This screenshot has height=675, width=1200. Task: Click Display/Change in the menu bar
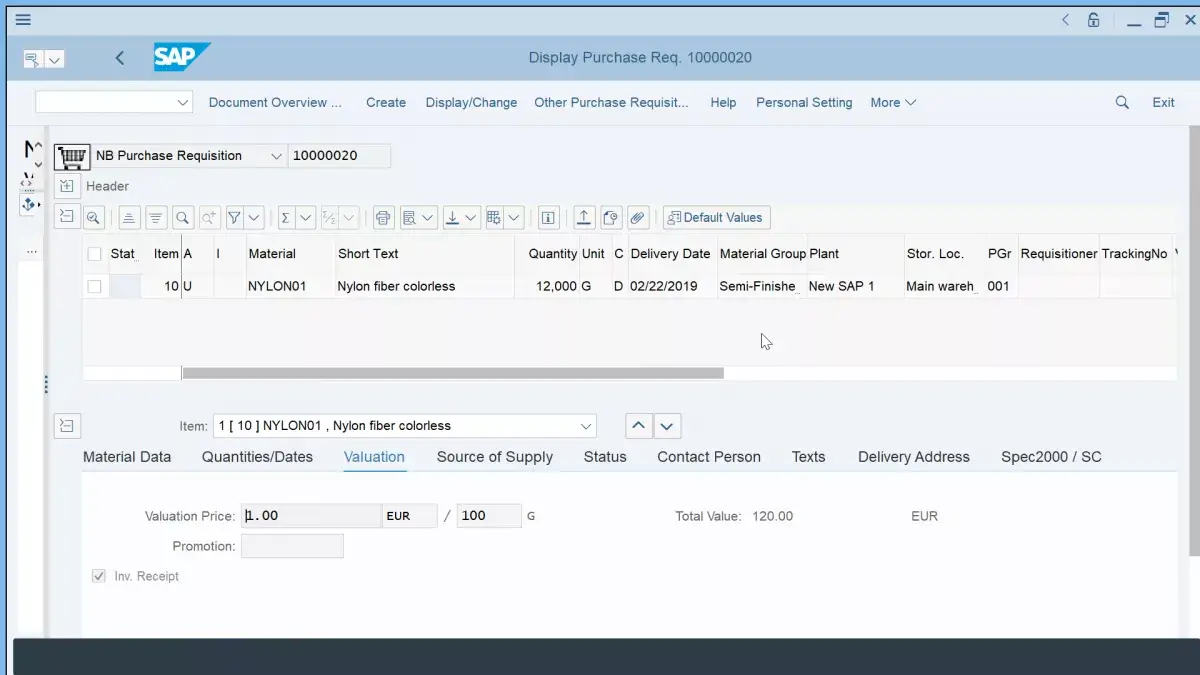point(471,102)
